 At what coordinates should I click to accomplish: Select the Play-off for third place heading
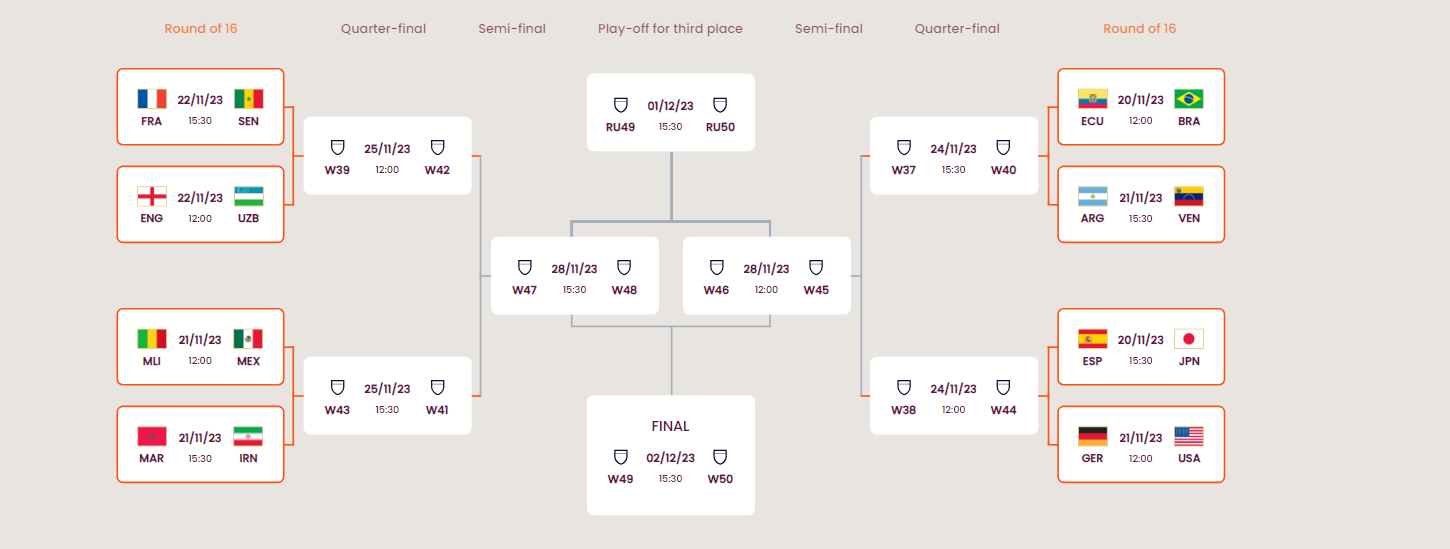(670, 29)
